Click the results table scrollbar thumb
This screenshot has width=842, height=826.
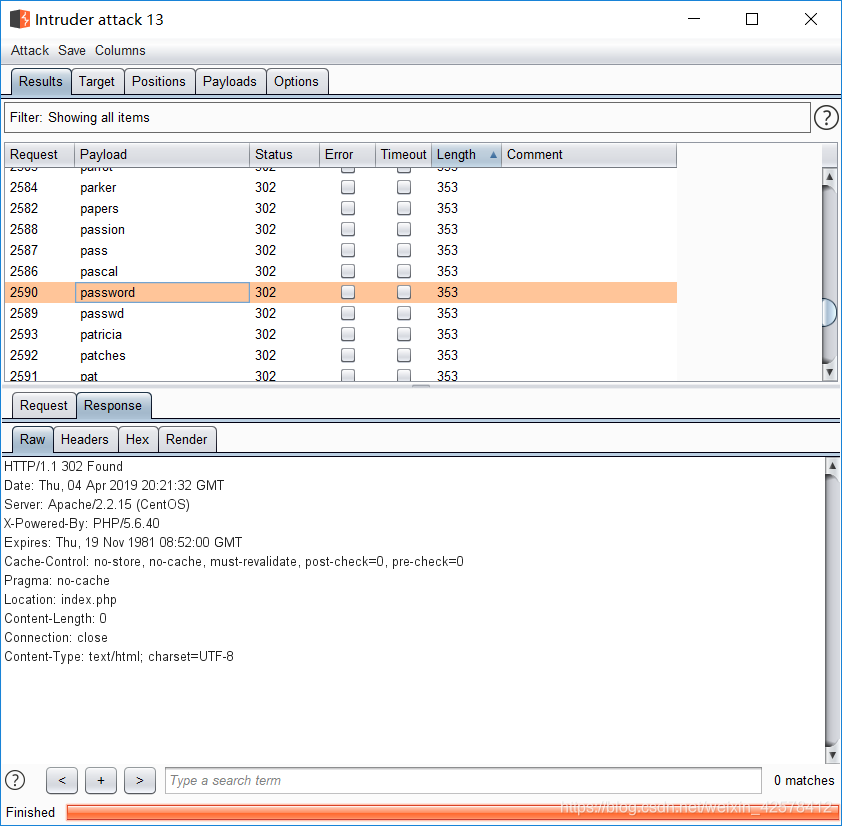point(830,312)
